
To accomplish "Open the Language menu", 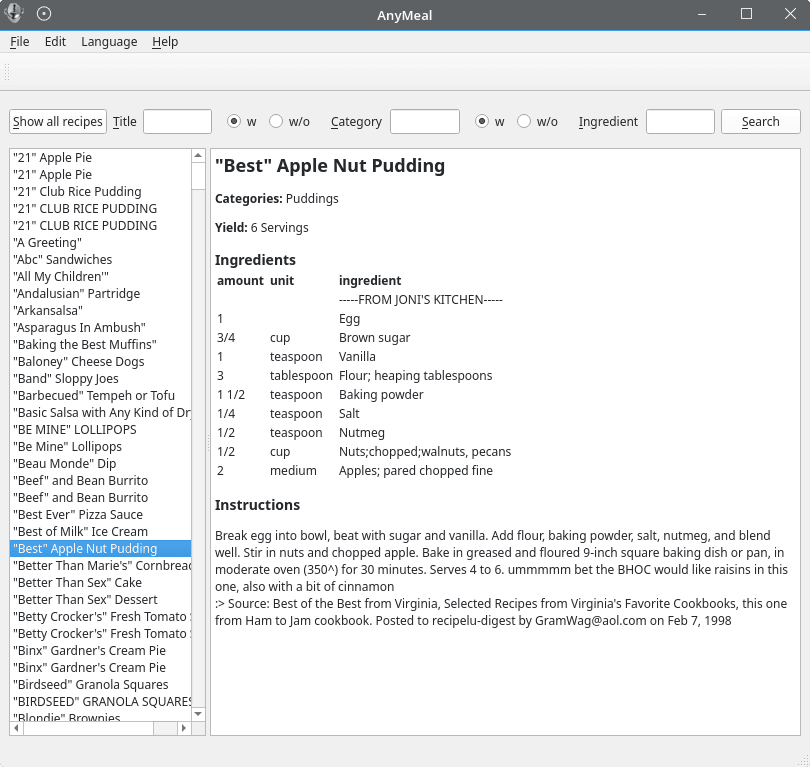I will point(109,42).
